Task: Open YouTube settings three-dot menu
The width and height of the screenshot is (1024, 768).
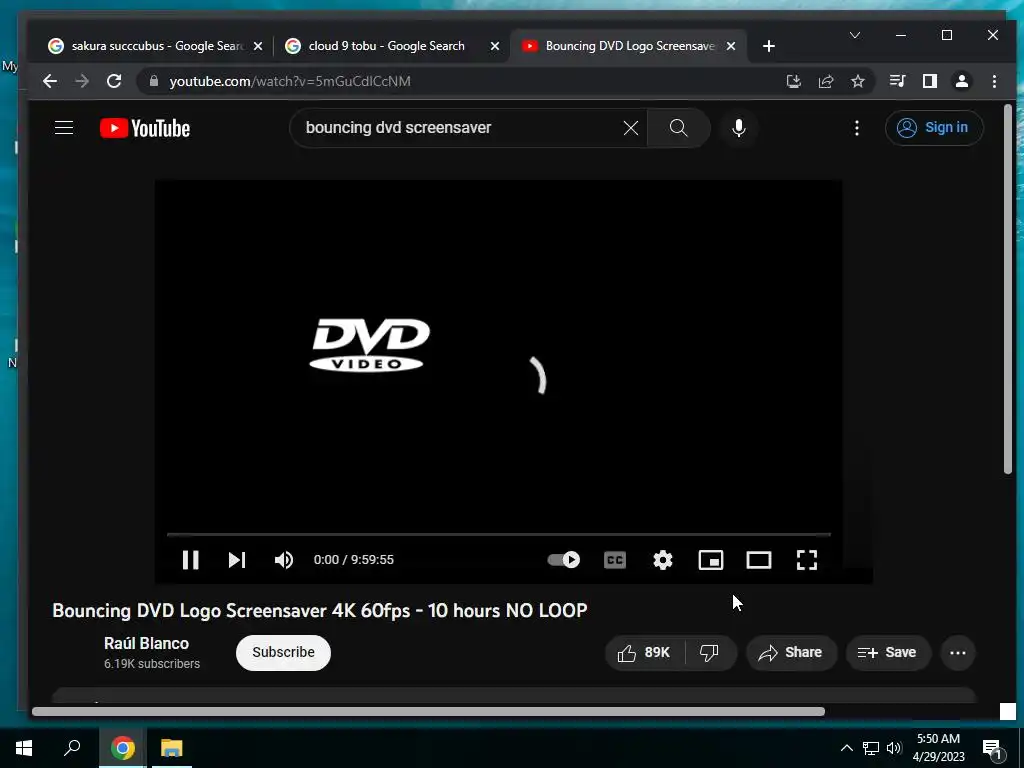Action: click(857, 127)
